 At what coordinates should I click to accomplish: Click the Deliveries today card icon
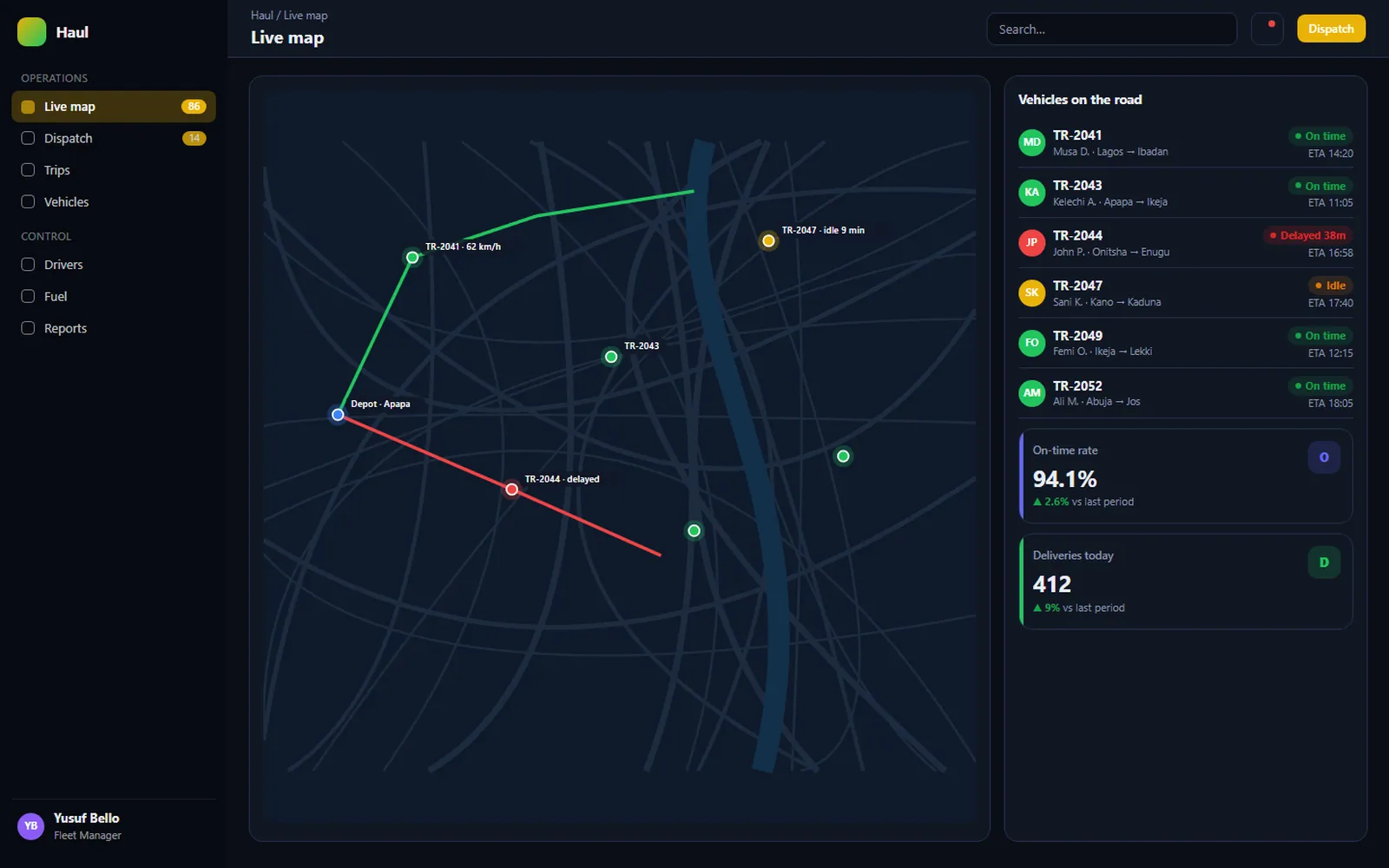(1324, 562)
